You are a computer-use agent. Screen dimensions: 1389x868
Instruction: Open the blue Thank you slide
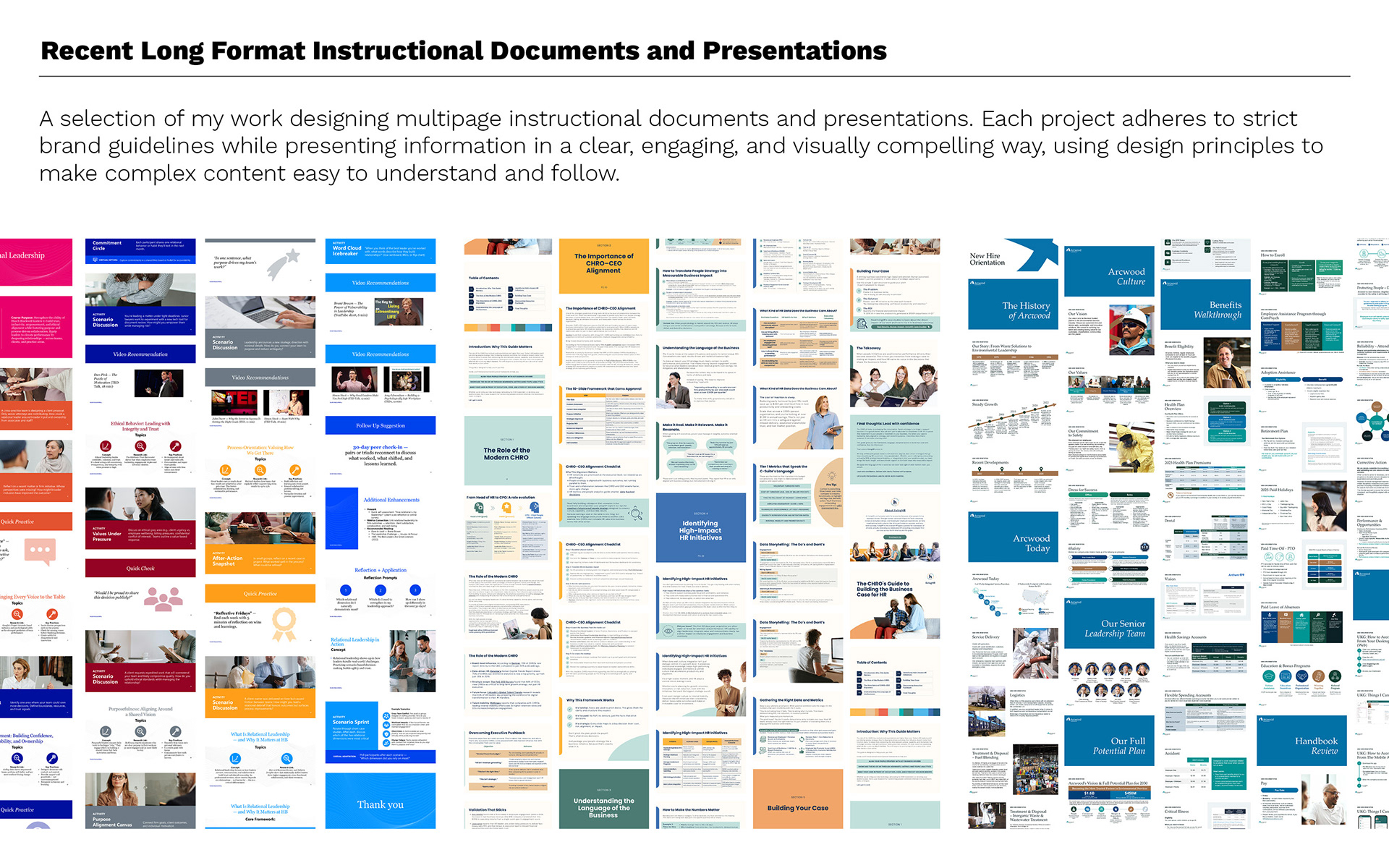point(381,804)
